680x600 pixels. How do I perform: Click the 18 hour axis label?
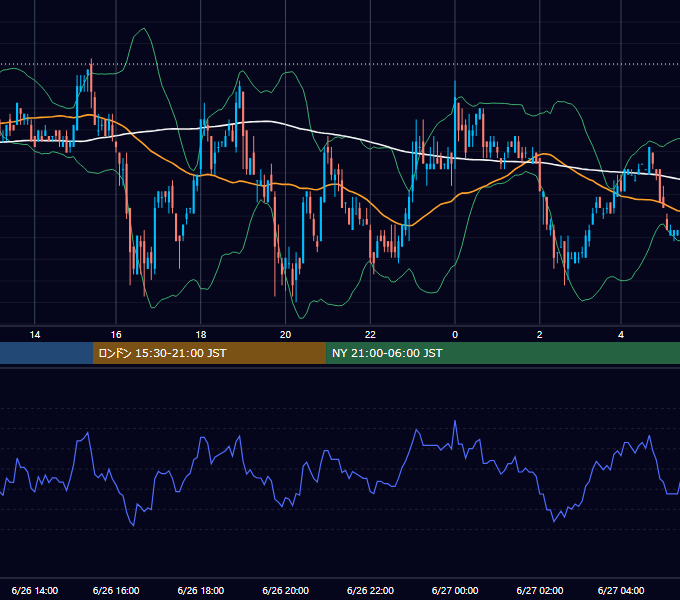click(x=201, y=335)
